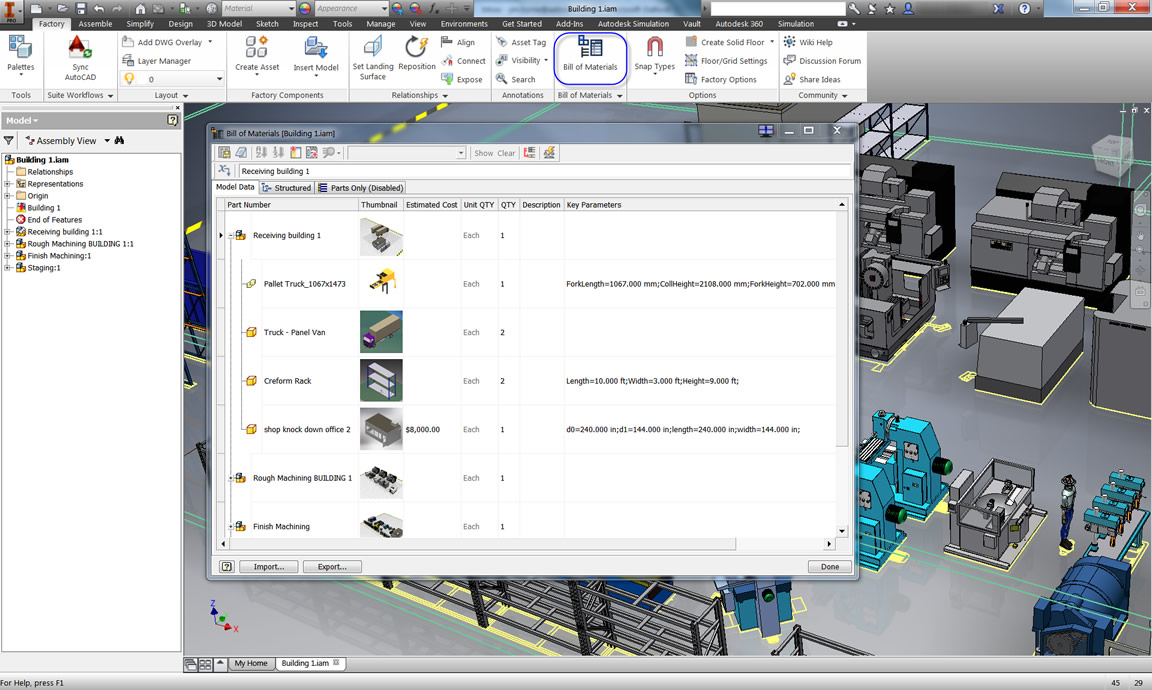The image size is (1152, 690).
Task: Open Factory Options
Action: [721, 79]
